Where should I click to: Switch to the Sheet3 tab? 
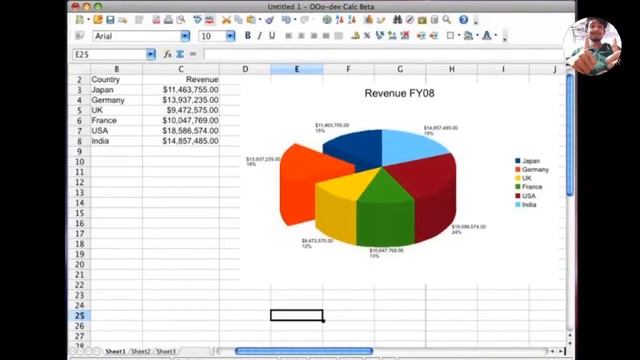[x=166, y=351]
